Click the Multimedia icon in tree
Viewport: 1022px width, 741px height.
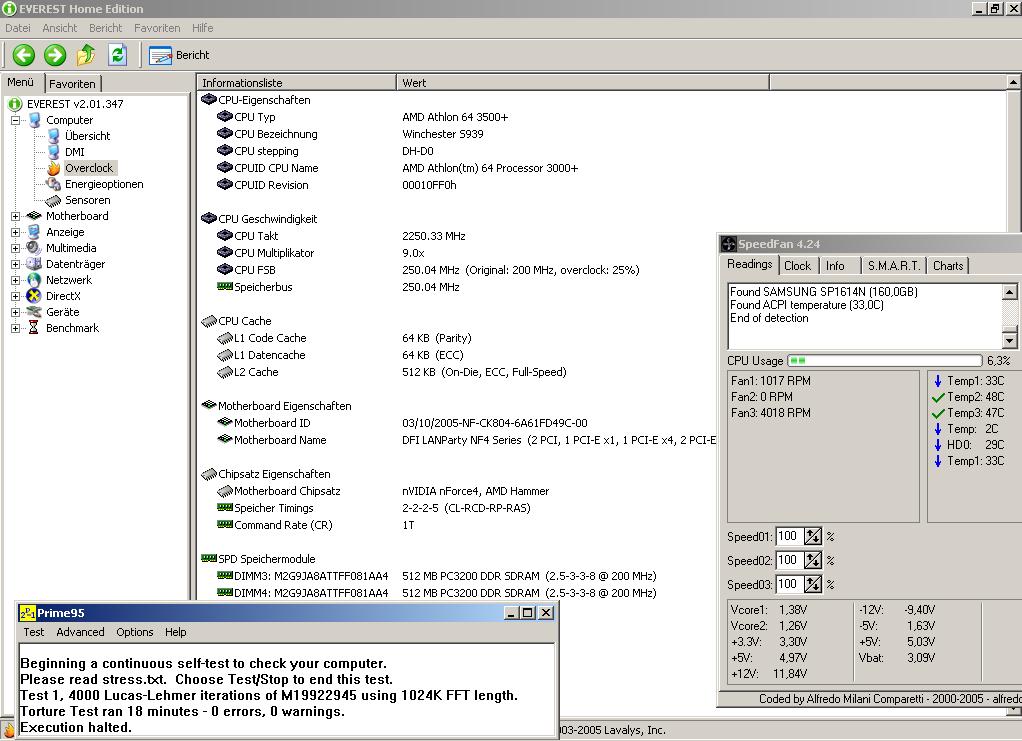(x=34, y=248)
